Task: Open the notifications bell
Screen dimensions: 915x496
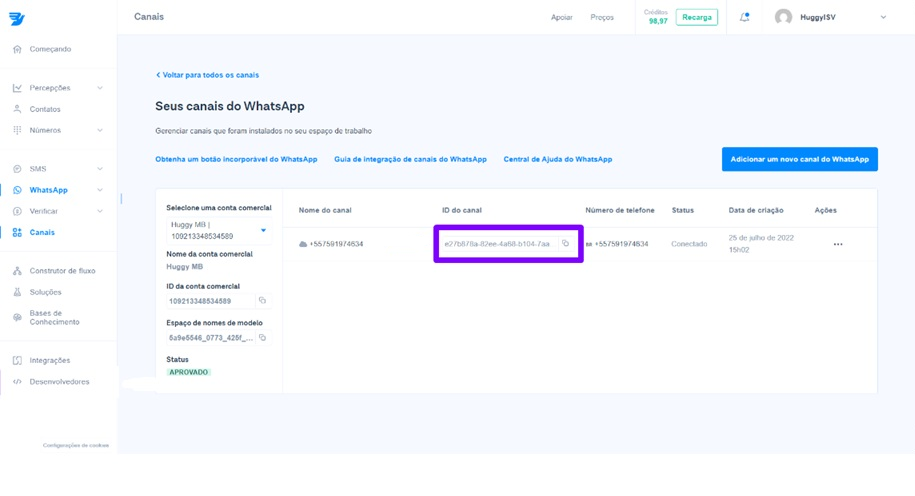Action: click(x=745, y=18)
